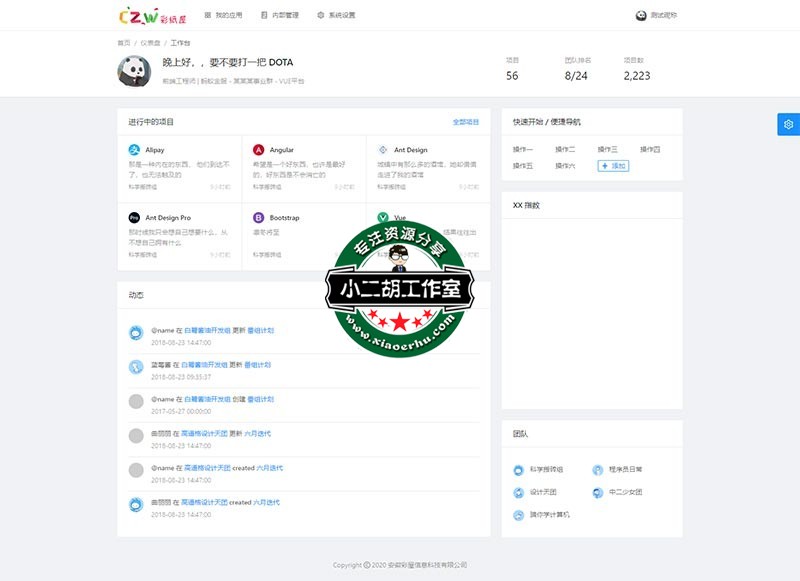Click 操作一 quick navigation link
Viewport: 800px width, 581px height.
523,149
